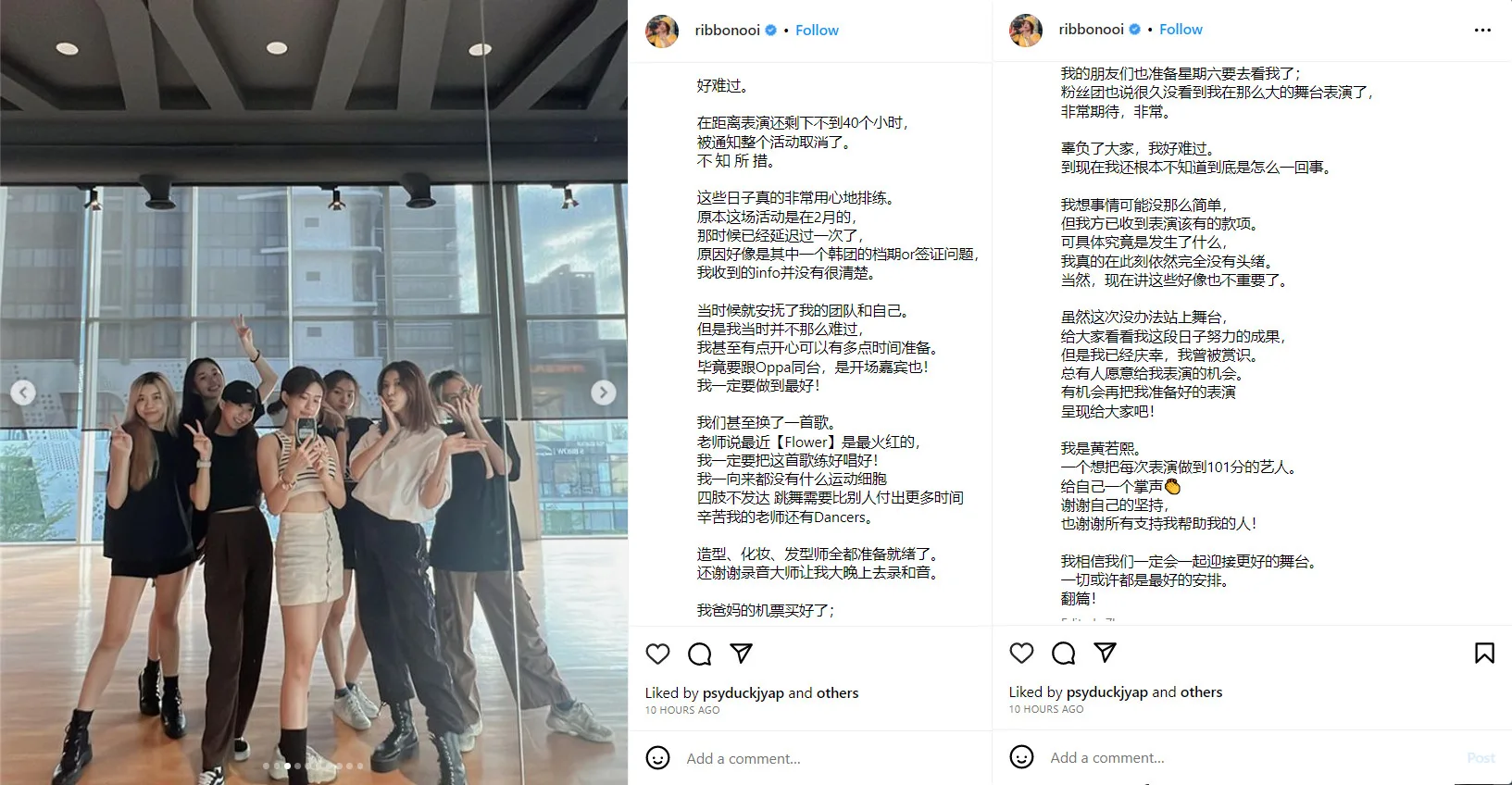Click the right panel comment bubble icon
The width and height of the screenshot is (1512, 785).
[x=1064, y=653]
